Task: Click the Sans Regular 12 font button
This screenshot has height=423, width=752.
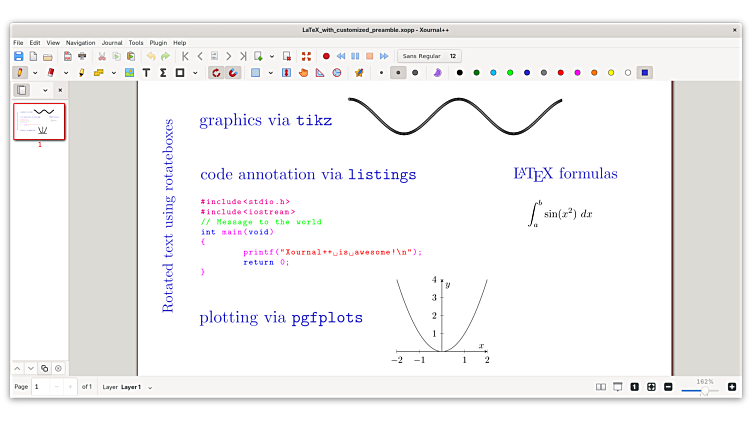Action: pos(429,56)
